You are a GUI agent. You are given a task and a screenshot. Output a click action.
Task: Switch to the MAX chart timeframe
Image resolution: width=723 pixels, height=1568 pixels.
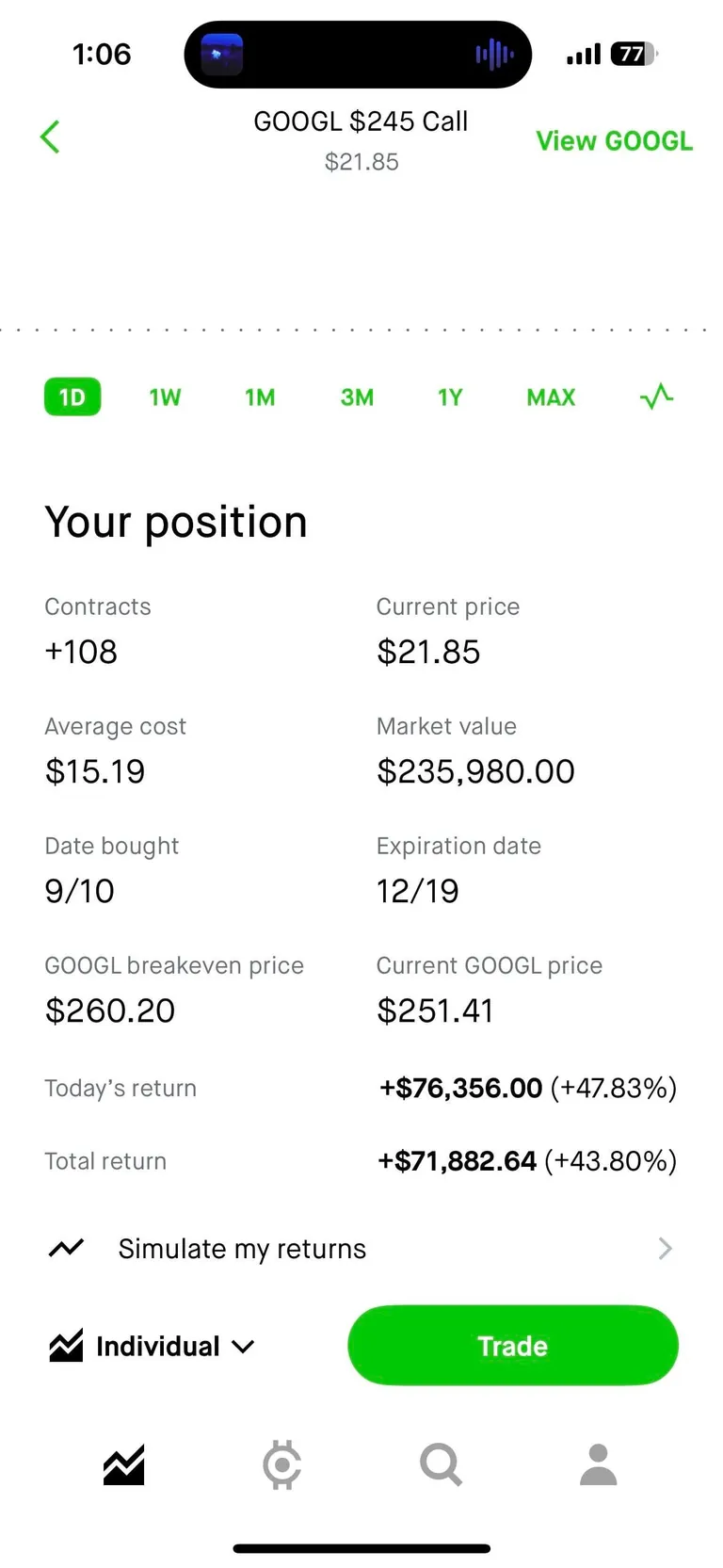click(550, 396)
